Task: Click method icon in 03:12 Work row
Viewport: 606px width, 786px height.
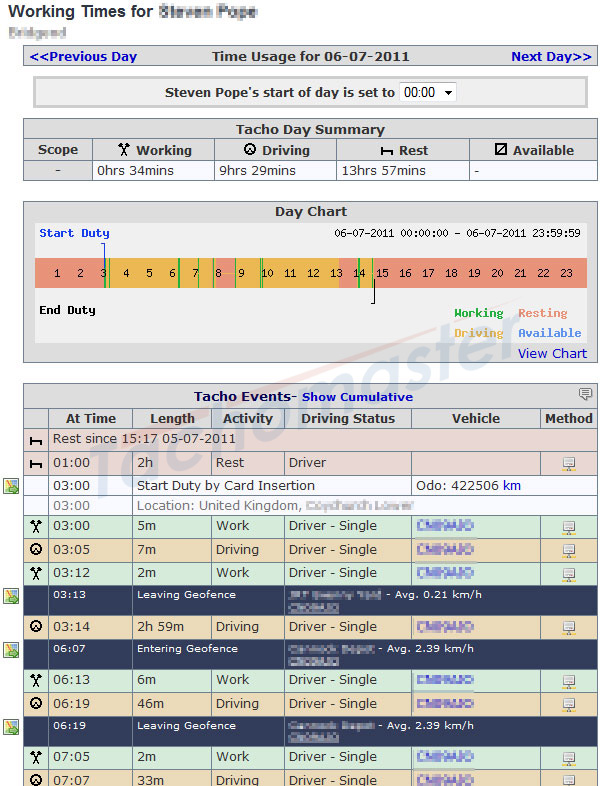Action: [568, 574]
